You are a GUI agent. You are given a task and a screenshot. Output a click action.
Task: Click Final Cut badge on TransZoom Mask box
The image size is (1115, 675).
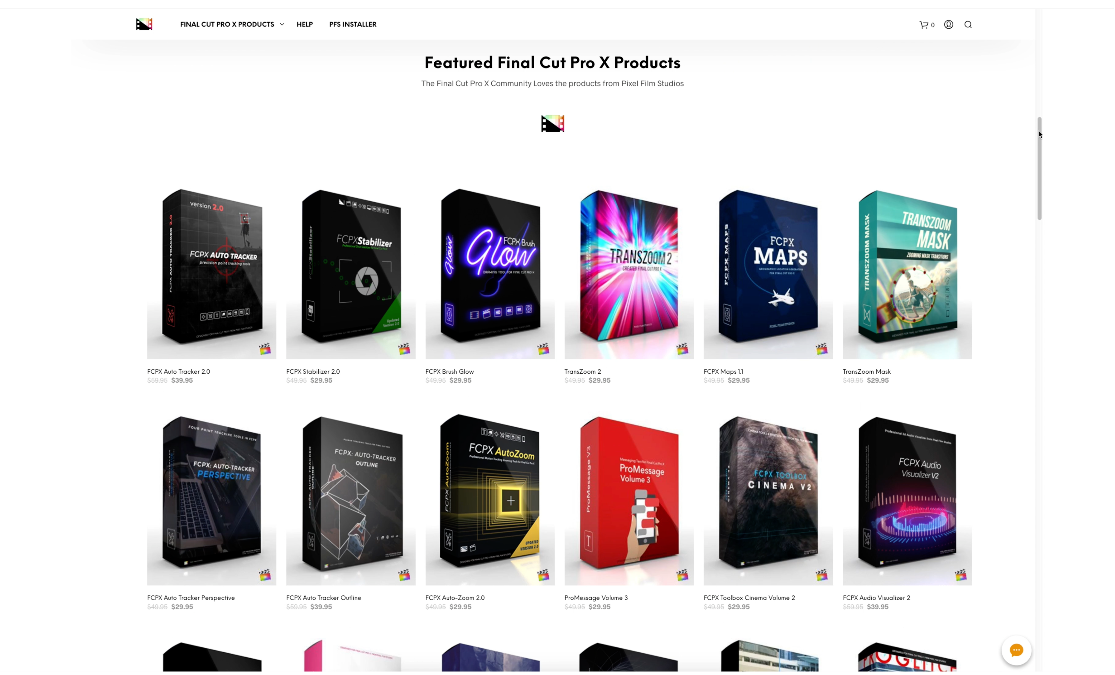[x=961, y=349]
